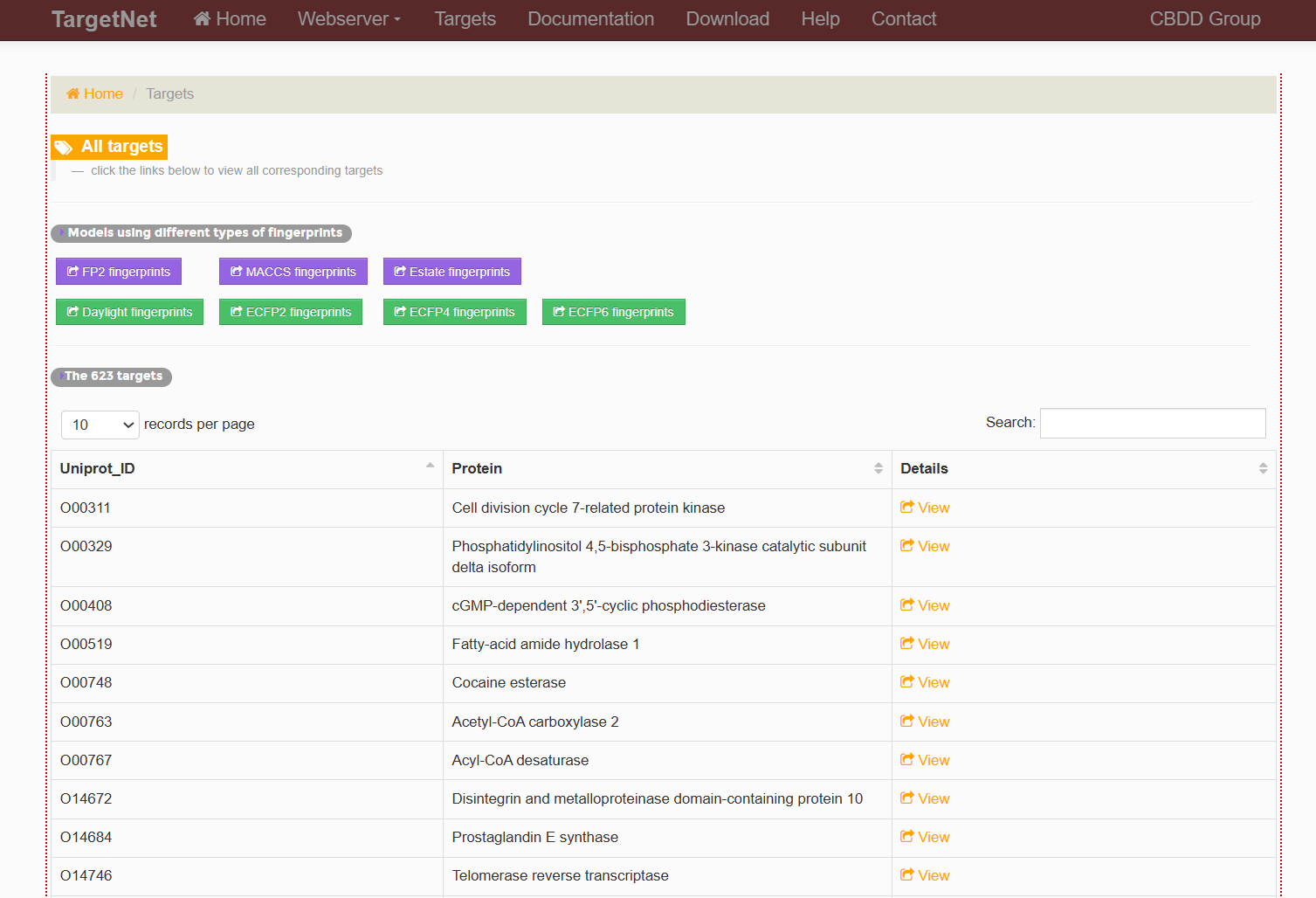Open the records per page dropdown
Viewport: 1316px width, 898px height.
(x=100, y=425)
